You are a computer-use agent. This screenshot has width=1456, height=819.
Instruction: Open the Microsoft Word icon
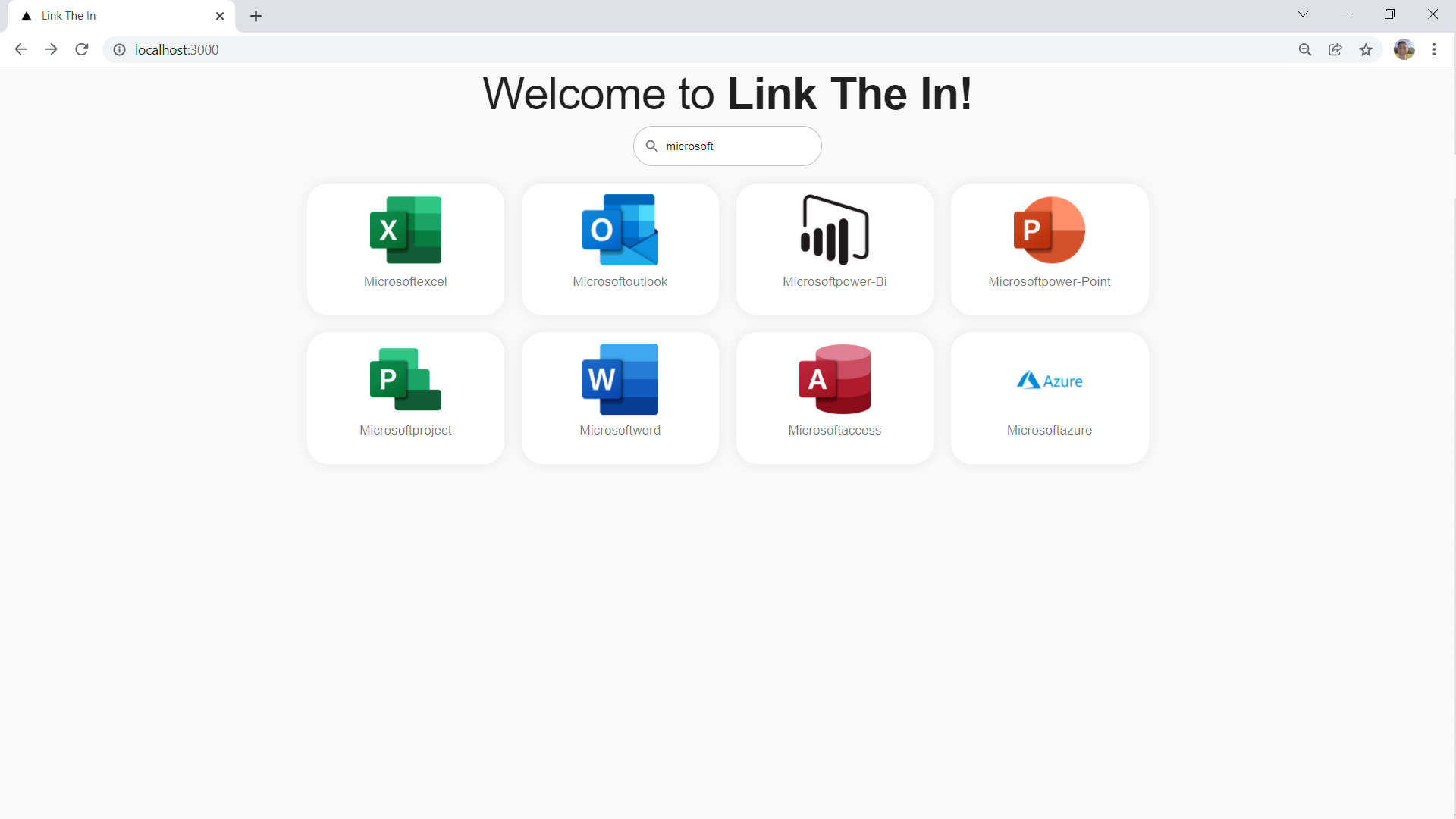tap(620, 379)
